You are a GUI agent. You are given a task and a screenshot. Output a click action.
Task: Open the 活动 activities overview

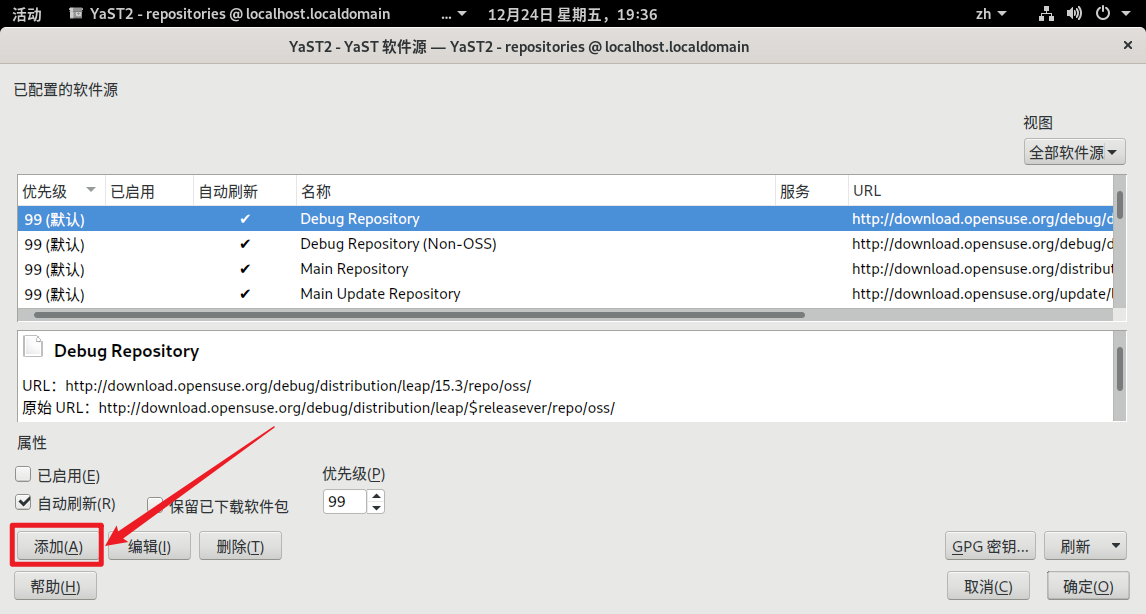(x=27, y=14)
